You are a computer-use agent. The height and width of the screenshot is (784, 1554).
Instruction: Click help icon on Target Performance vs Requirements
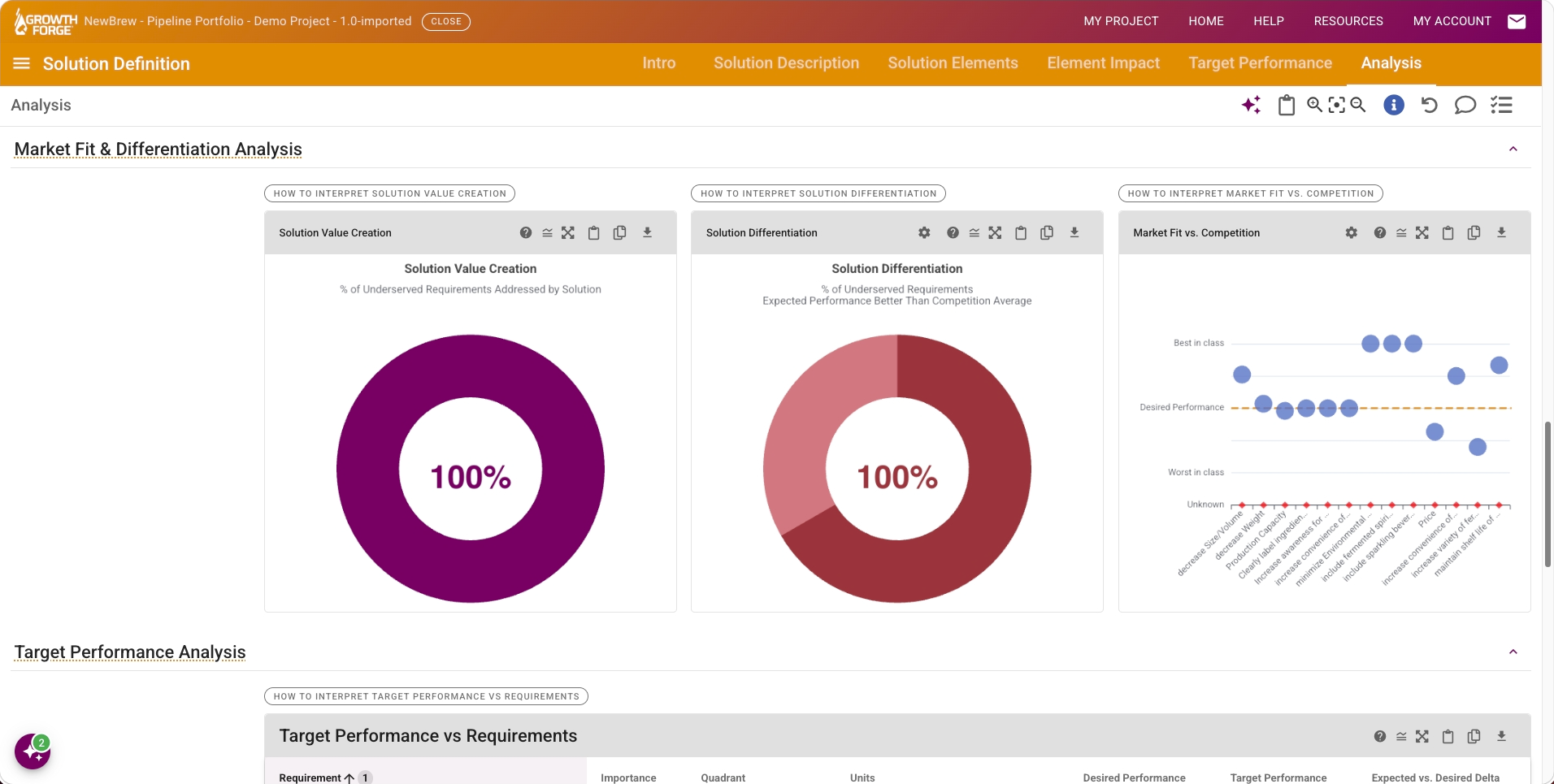[1380, 737]
